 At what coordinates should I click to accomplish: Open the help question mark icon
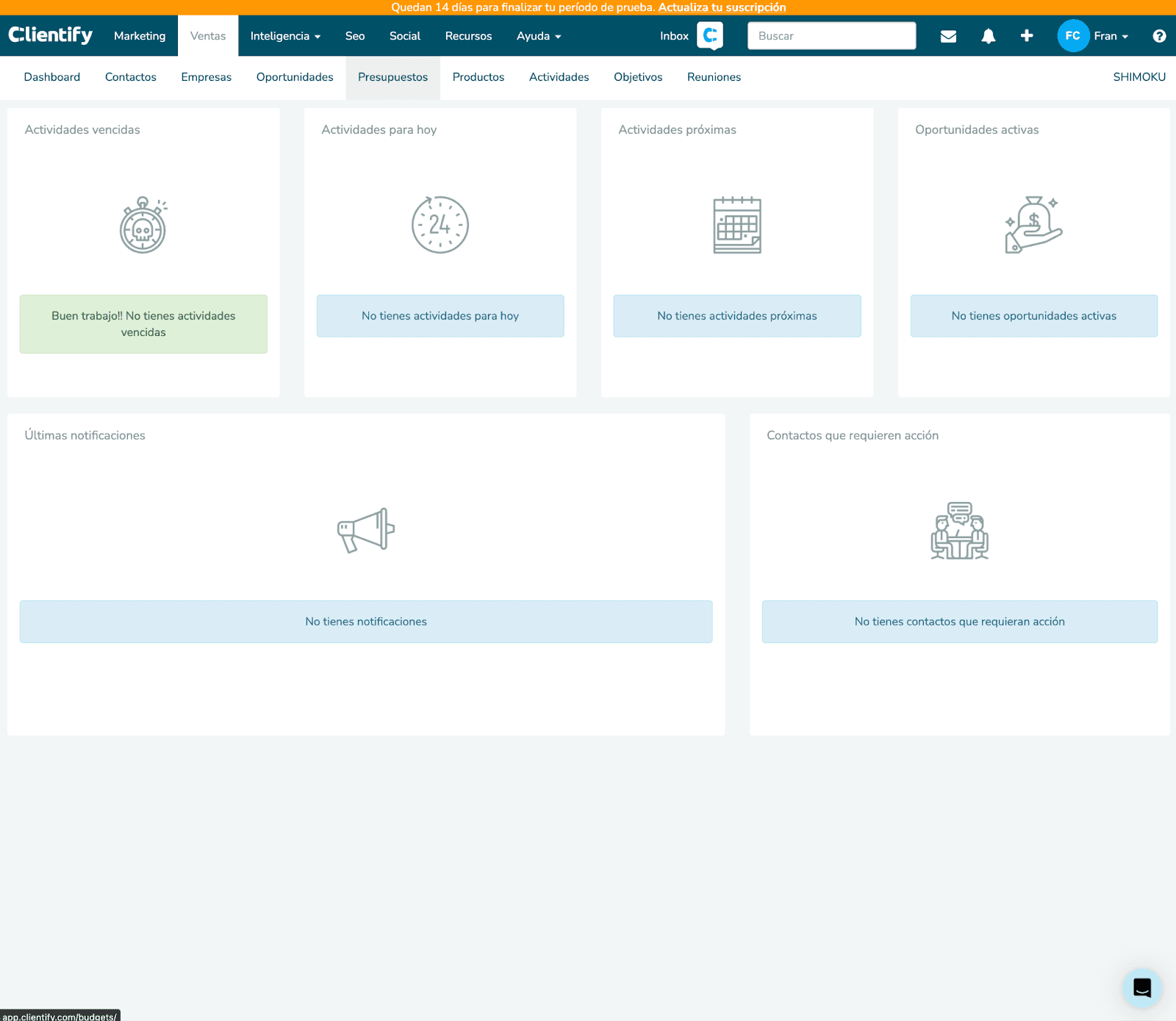click(x=1159, y=36)
